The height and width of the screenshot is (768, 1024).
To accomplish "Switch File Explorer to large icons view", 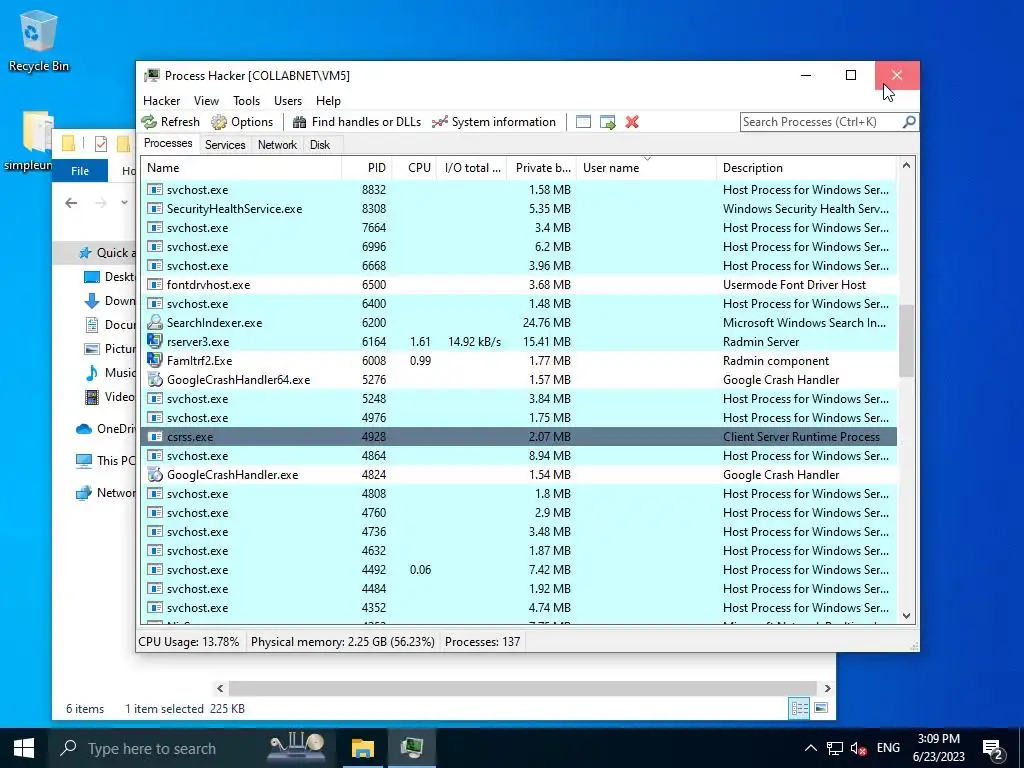I will tap(821, 708).
